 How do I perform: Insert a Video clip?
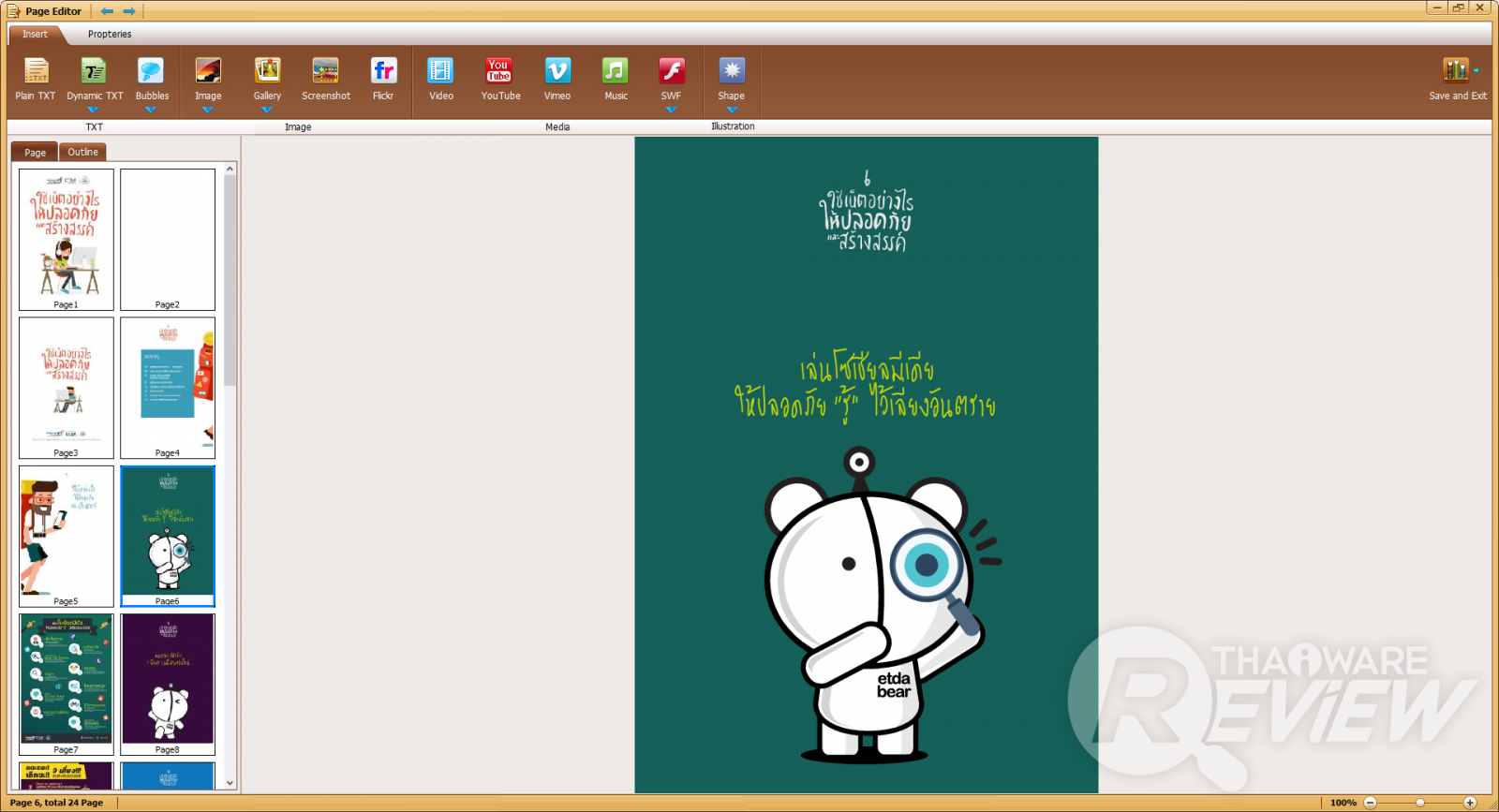point(440,79)
